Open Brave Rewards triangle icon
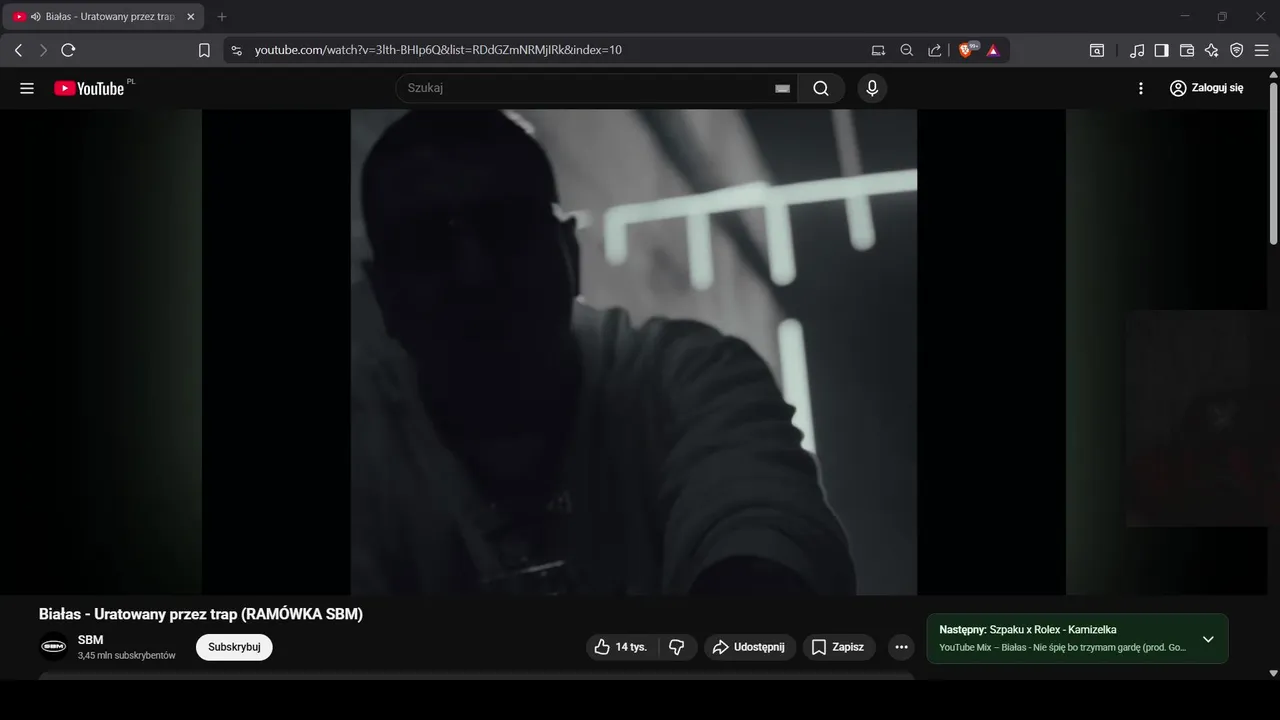Image resolution: width=1280 pixels, height=720 pixels. pyautogui.click(x=993, y=50)
